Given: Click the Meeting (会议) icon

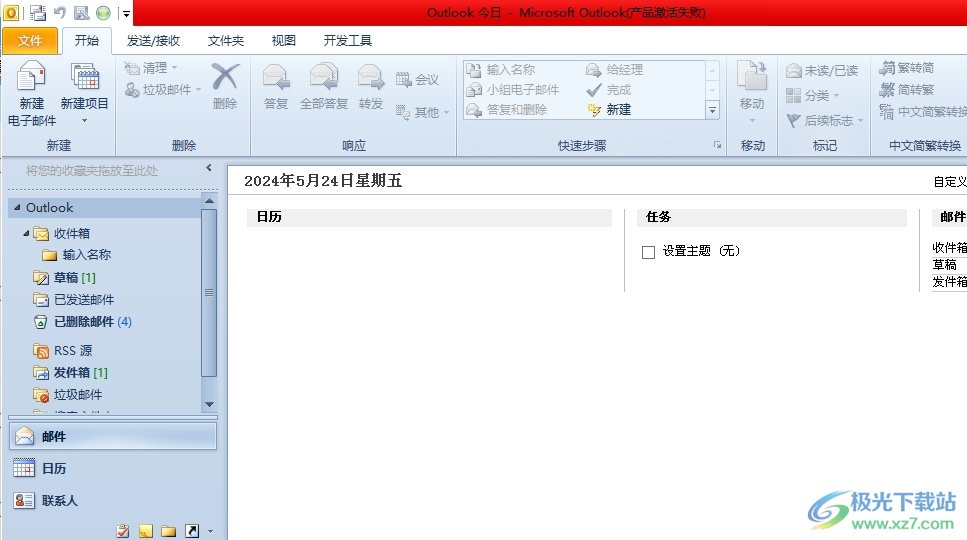Looking at the screenshot, I should (x=403, y=80).
